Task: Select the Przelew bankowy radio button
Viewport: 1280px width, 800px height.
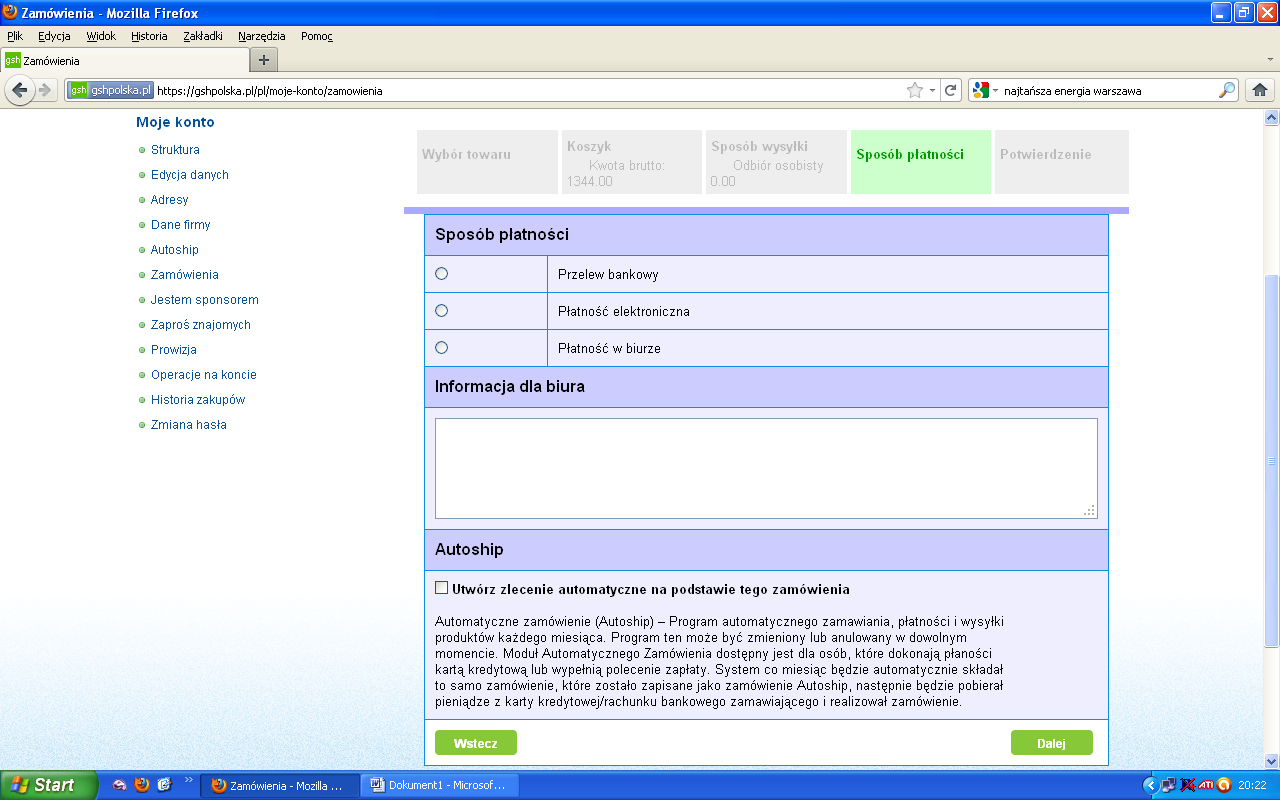Action: point(441,273)
